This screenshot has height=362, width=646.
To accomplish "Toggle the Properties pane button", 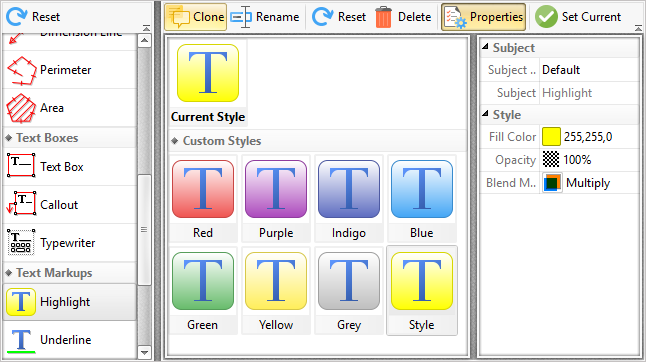I will coord(483,17).
